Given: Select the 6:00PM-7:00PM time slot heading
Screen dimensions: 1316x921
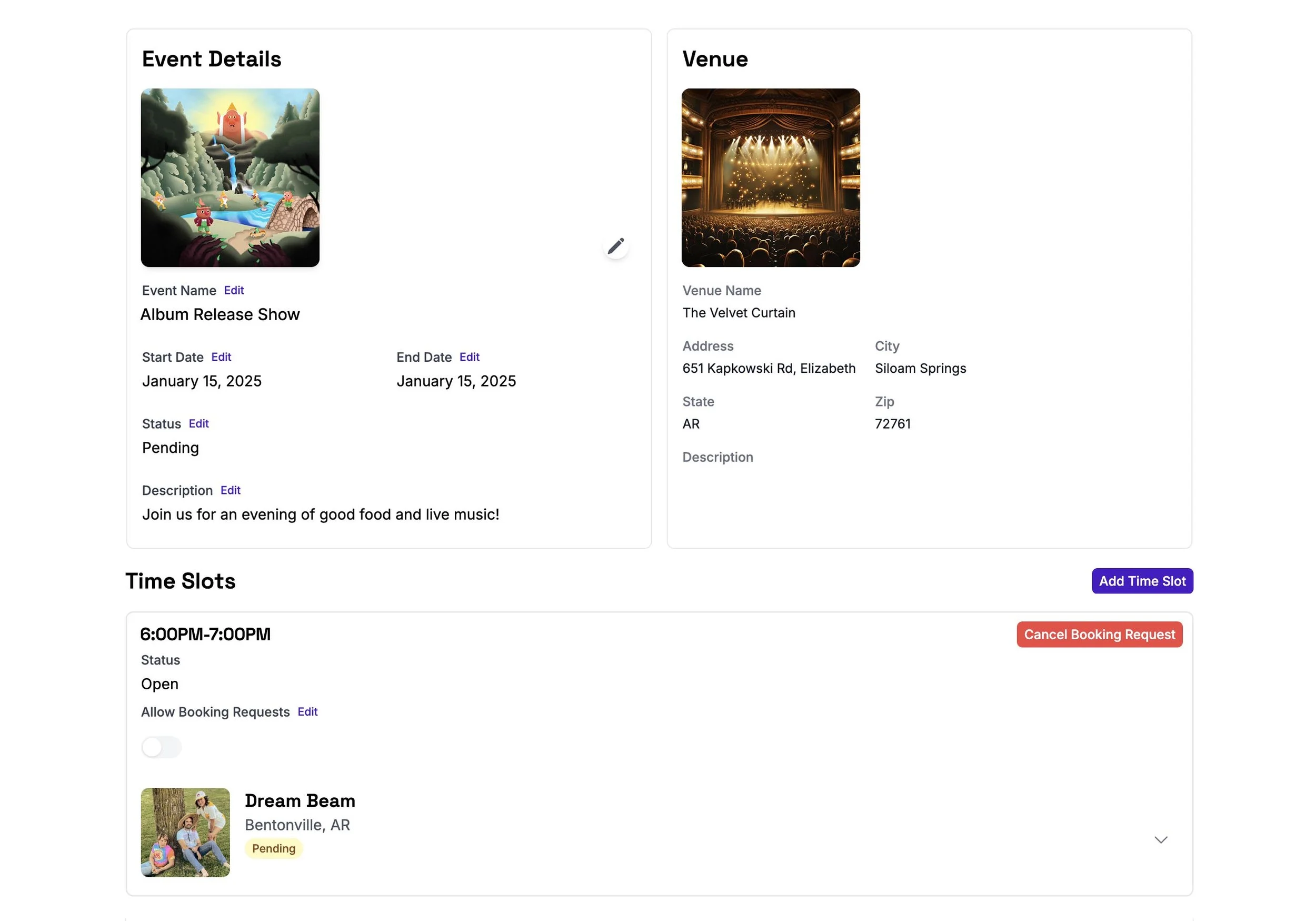Looking at the screenshot, I should tap(205, 633).
